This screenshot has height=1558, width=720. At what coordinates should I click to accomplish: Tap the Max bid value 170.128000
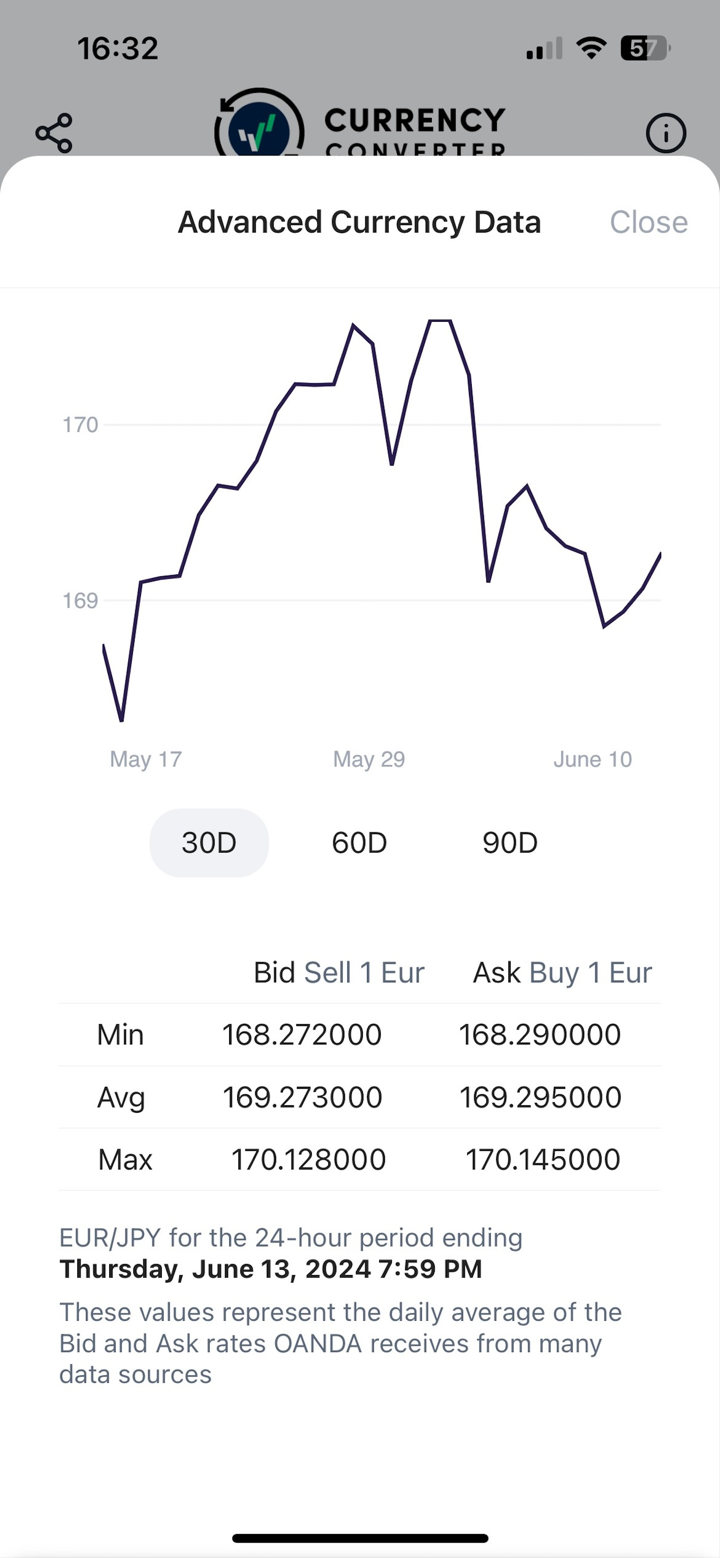(308, 1160)
